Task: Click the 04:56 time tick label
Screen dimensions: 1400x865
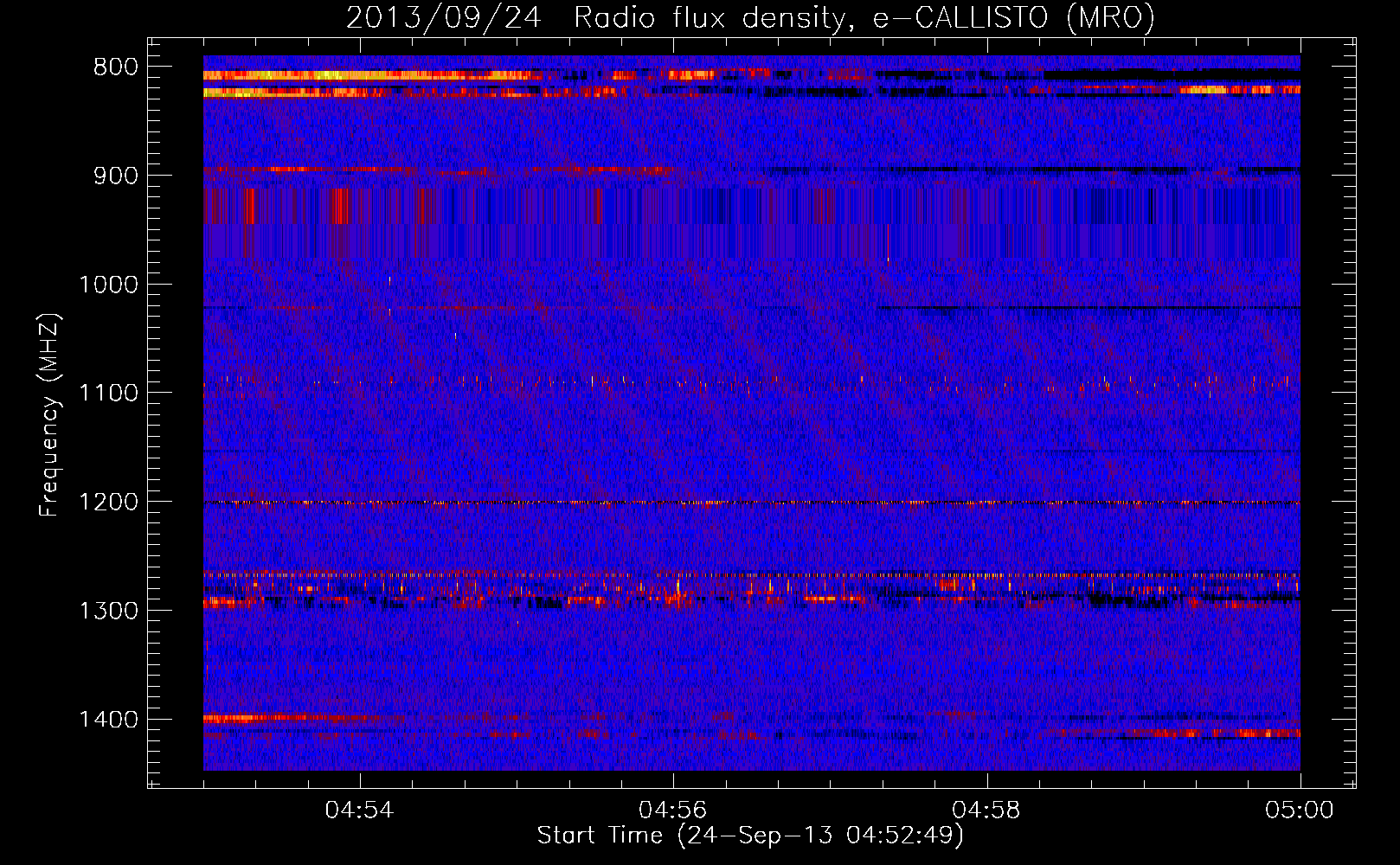Action: pyautogui.click(x=672, y=811)
